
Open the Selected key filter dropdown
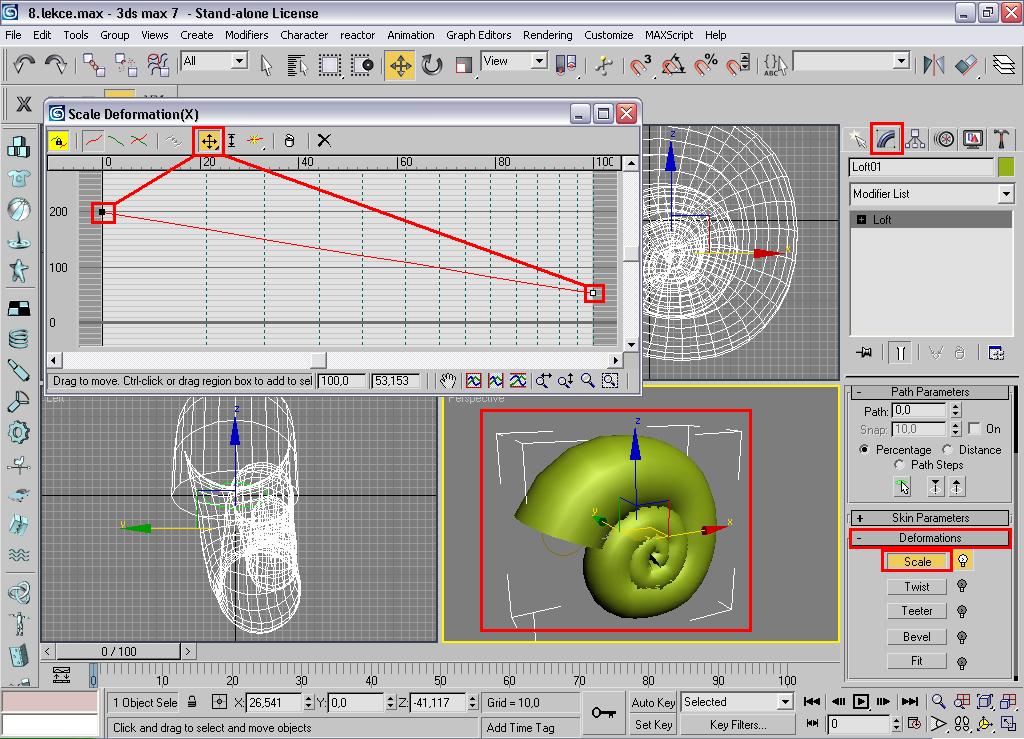click(737, 702)
